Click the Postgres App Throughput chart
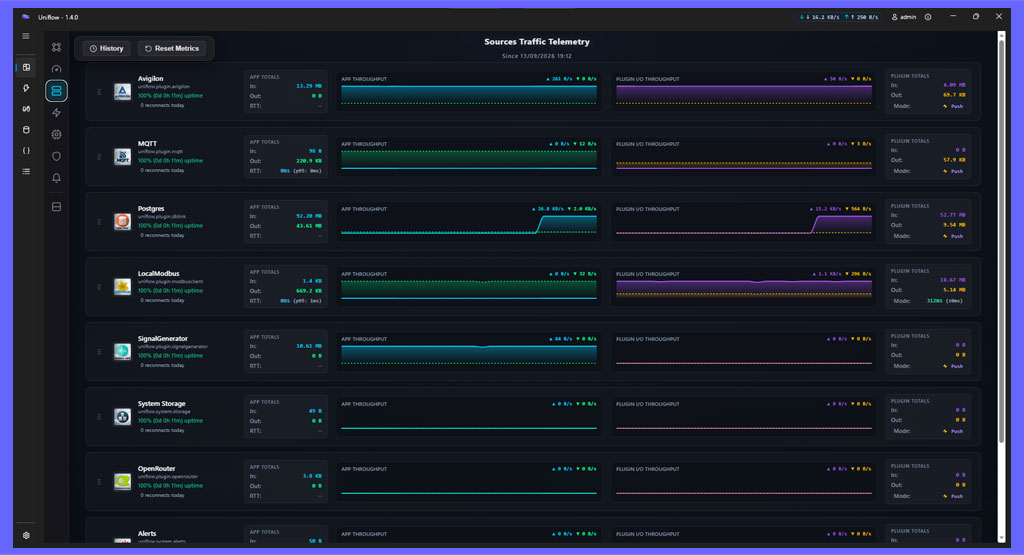This screenshot has width=1024, height=555. click(x=469, y=221)
